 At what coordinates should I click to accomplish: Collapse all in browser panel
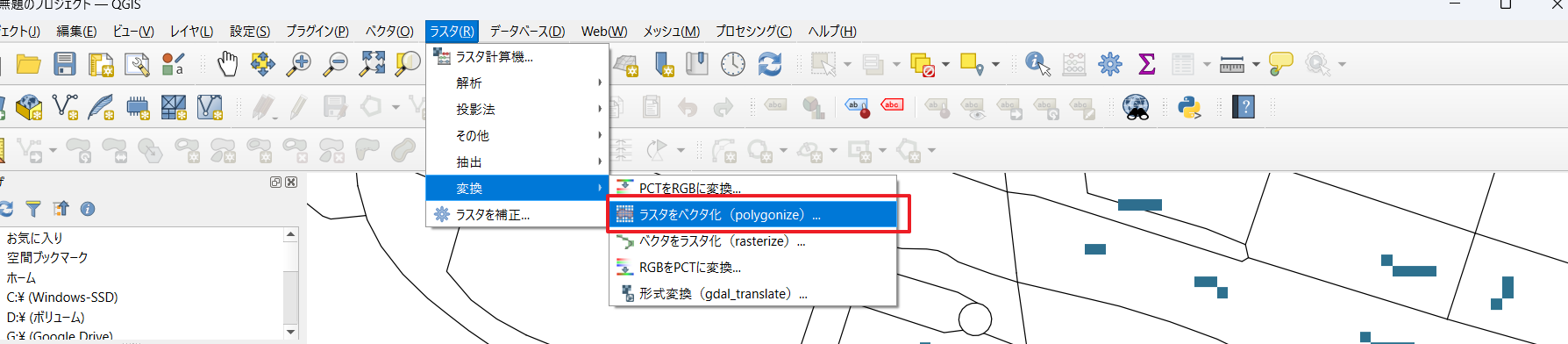tap(61, 209)
